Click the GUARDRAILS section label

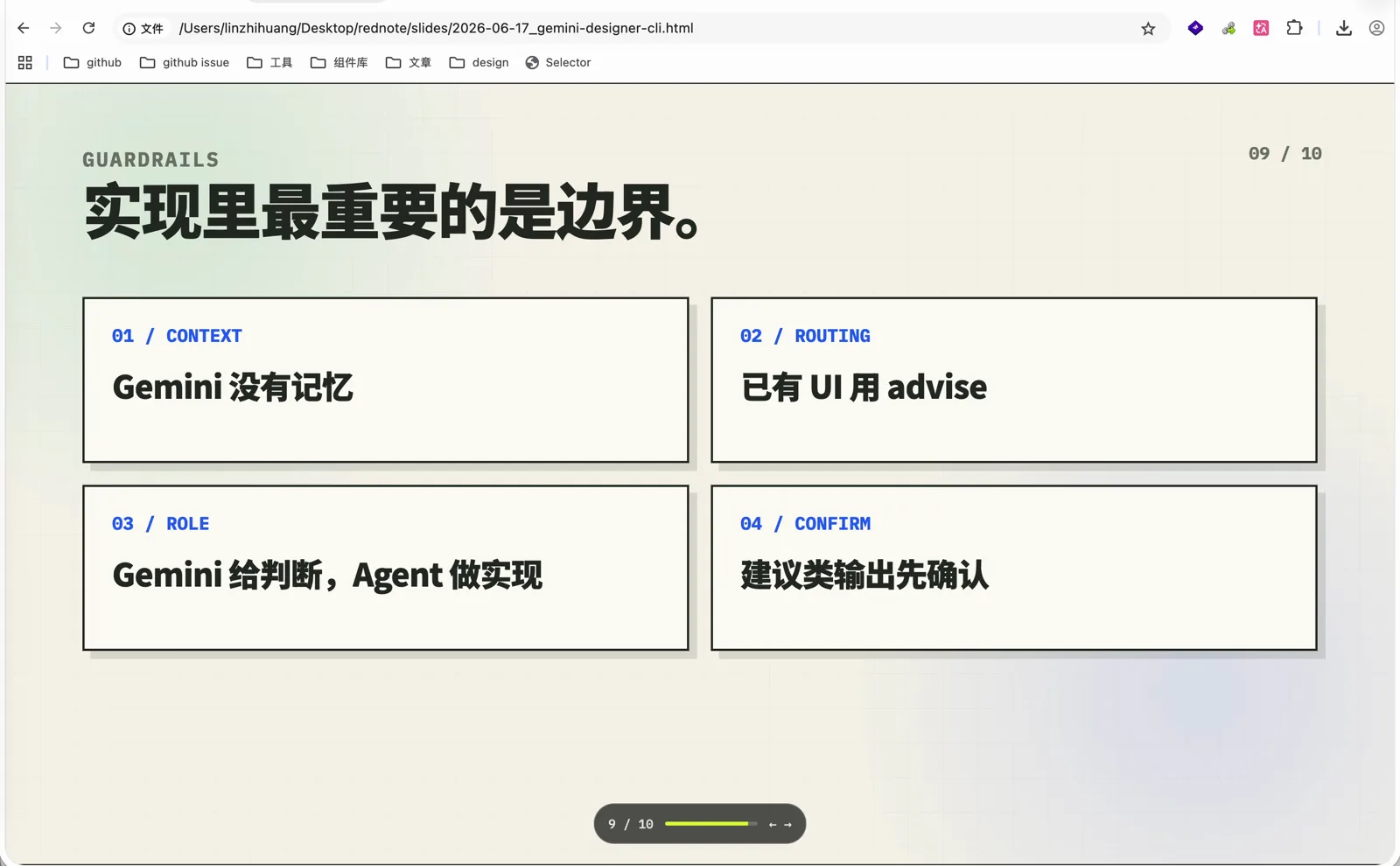coord(150,160)
